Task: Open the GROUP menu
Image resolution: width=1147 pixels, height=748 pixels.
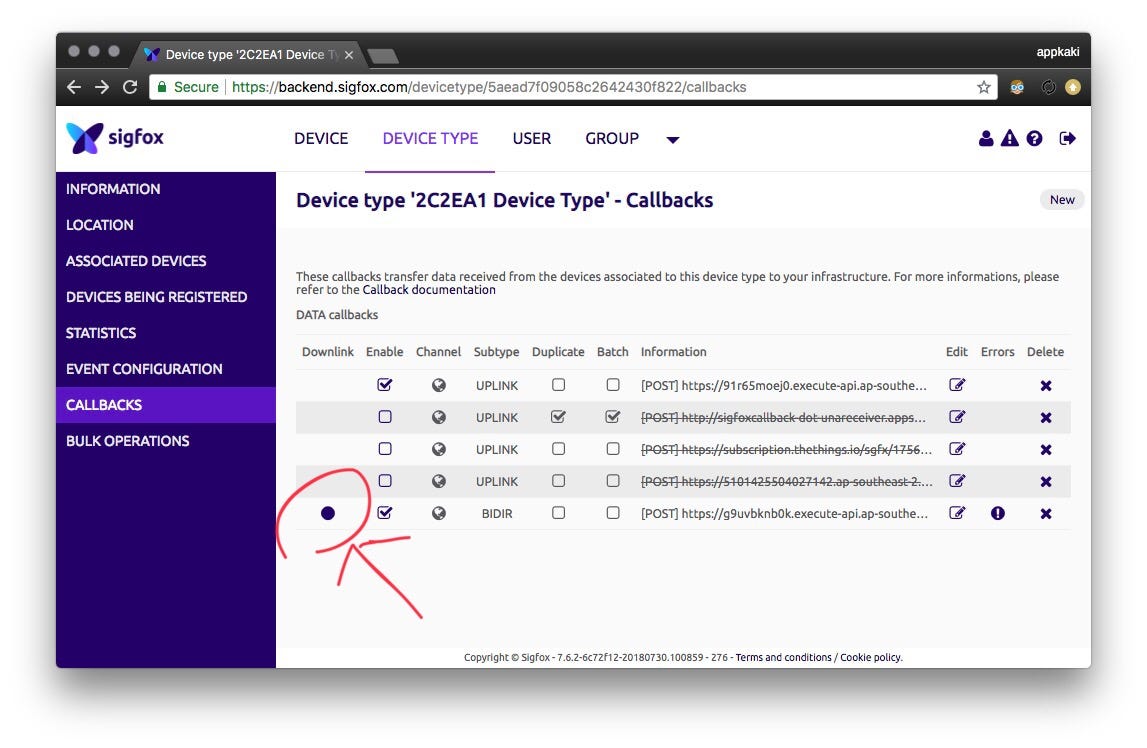Action: [612, 138]
